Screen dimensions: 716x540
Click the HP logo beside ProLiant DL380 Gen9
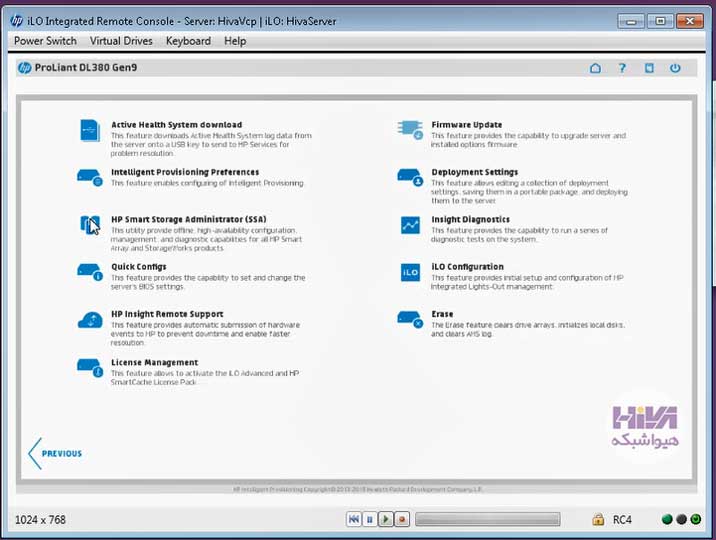(25, 68)
